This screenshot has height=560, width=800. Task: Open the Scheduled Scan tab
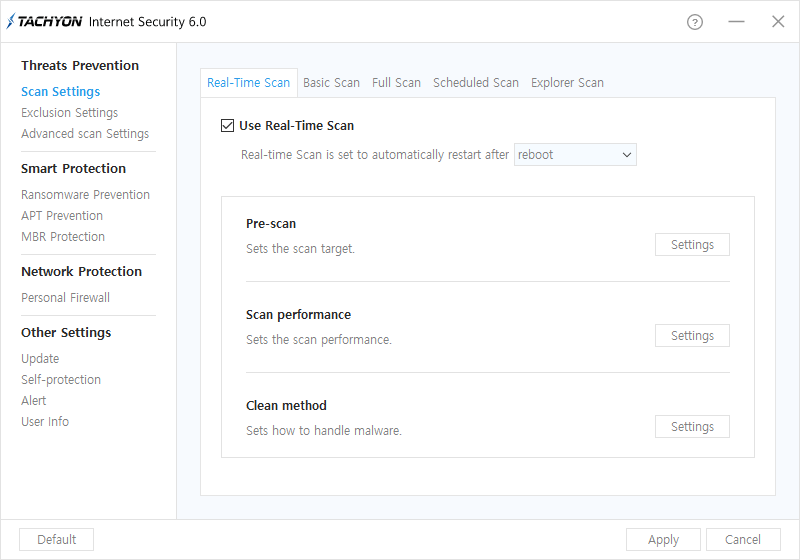point(475,83)
